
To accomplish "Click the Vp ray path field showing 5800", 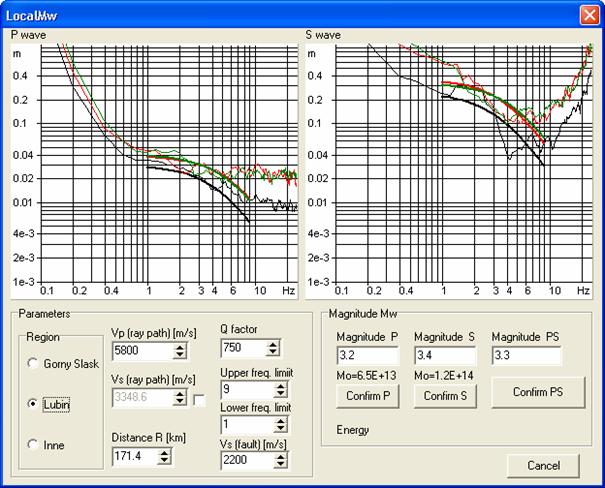I will [x=142, y=351].
